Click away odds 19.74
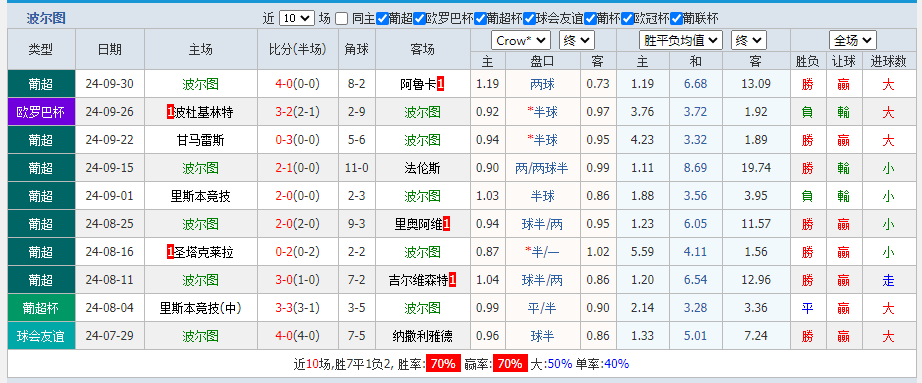The height and width of the screenshot is (383, 922). pos(756,168)
